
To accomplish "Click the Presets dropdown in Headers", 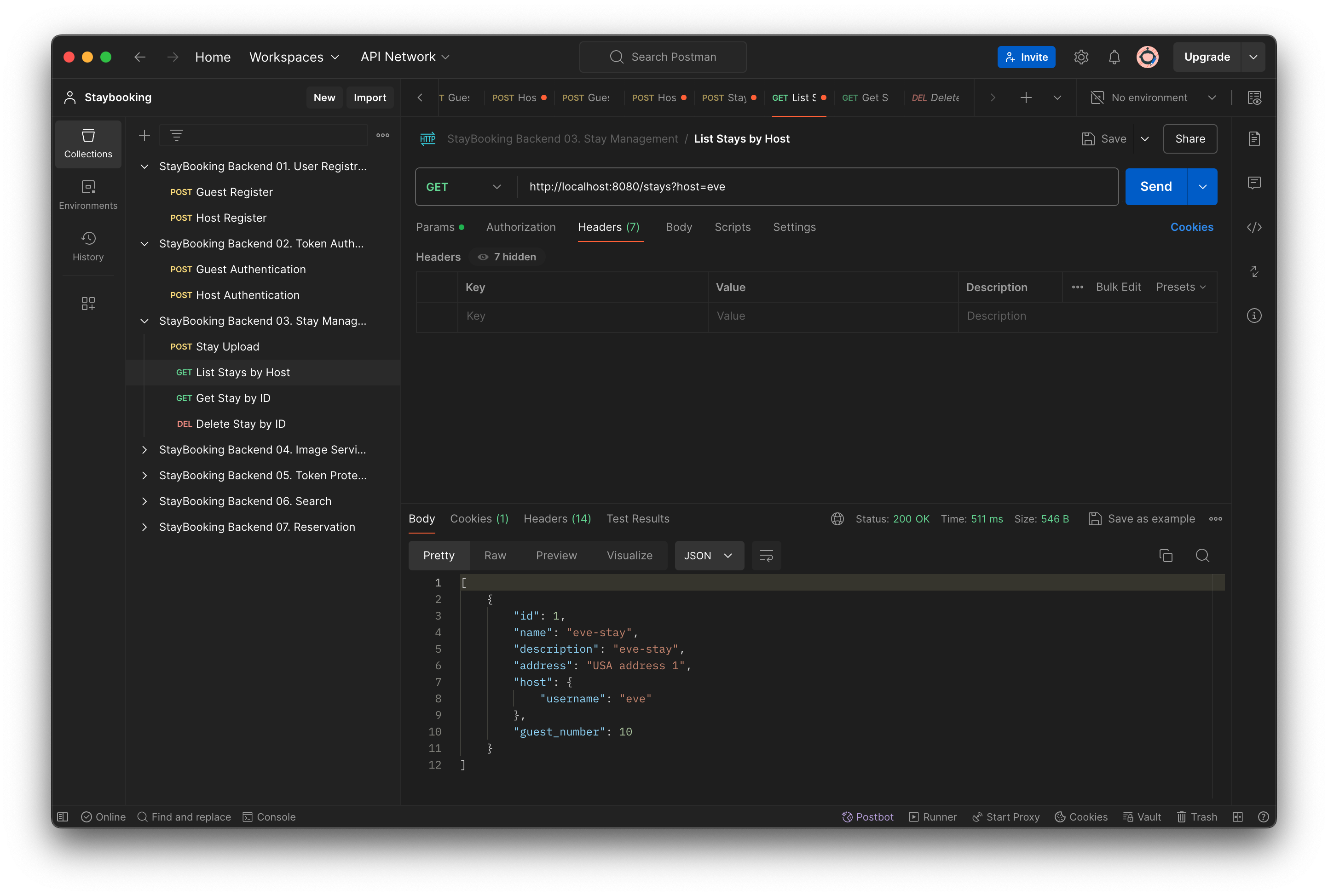I will coord(1181,287).
